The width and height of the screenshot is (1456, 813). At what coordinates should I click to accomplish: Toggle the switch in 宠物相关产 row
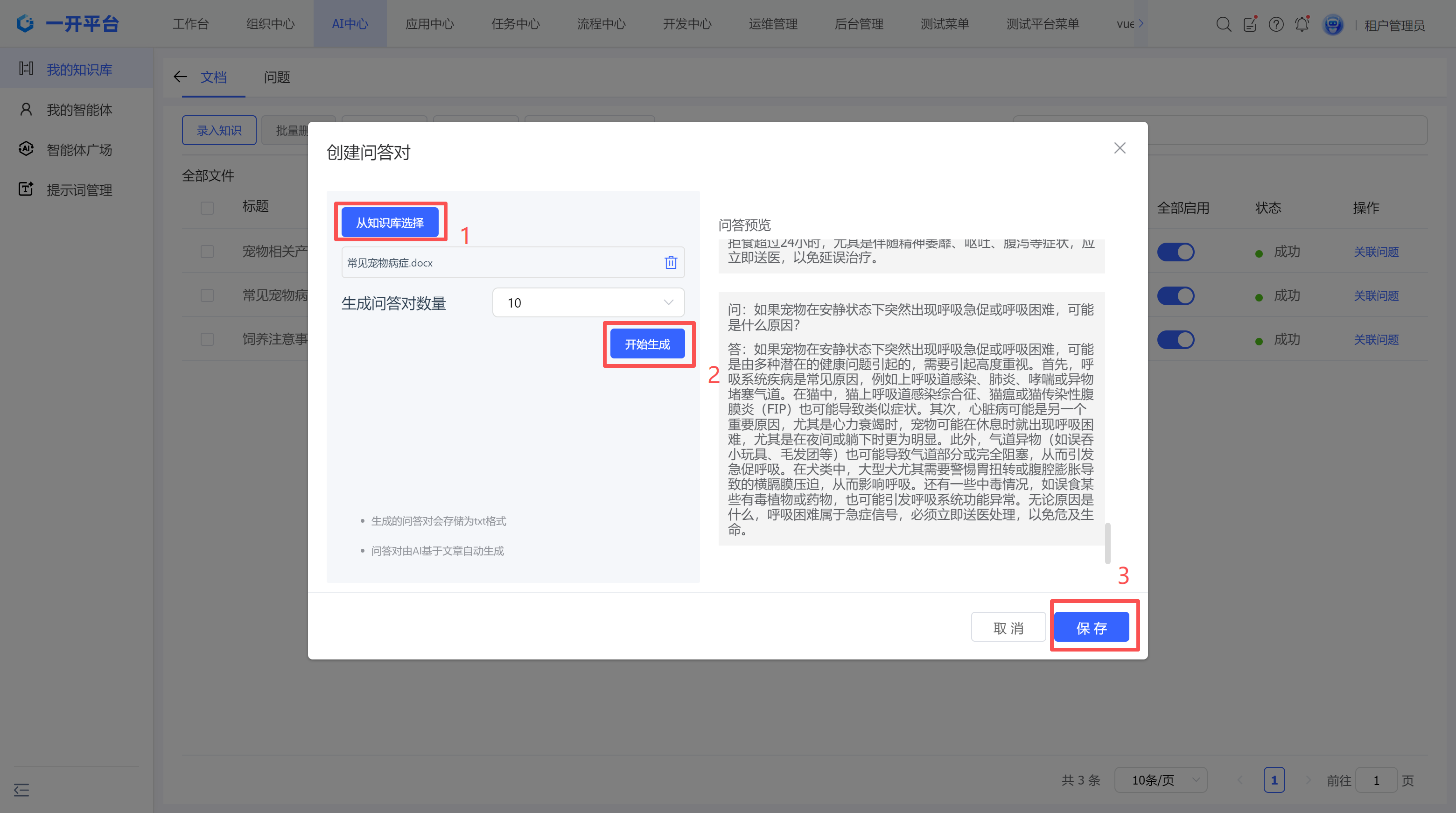(1175, 252)
